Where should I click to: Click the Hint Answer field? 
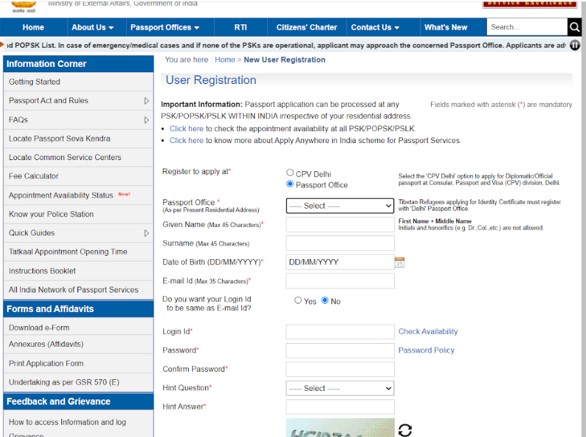pos(340,407)
